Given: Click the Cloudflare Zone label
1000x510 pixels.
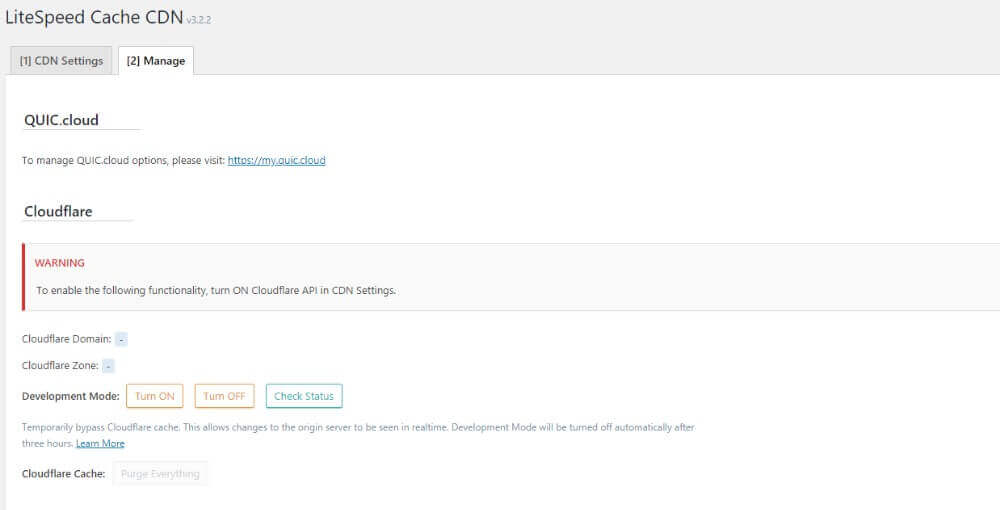Looking at the screenshot, I should tap(60, 366).
